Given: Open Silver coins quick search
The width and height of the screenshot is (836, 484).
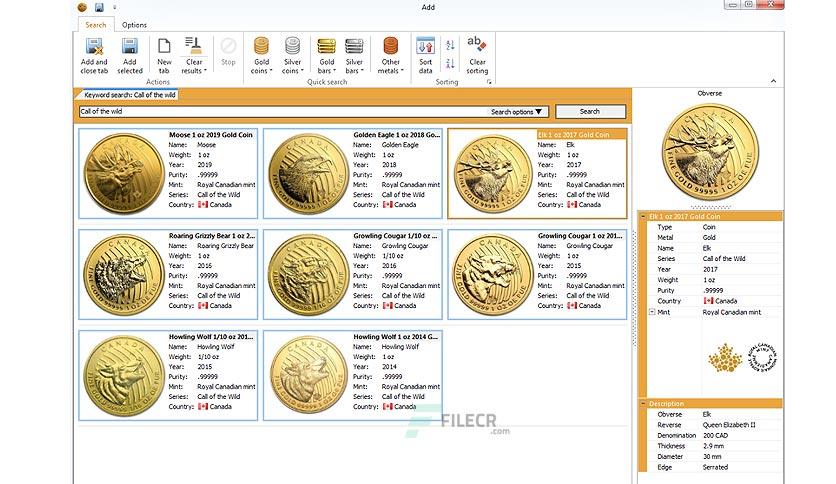Looking at the screenshot, I should [x=292, y=55].
